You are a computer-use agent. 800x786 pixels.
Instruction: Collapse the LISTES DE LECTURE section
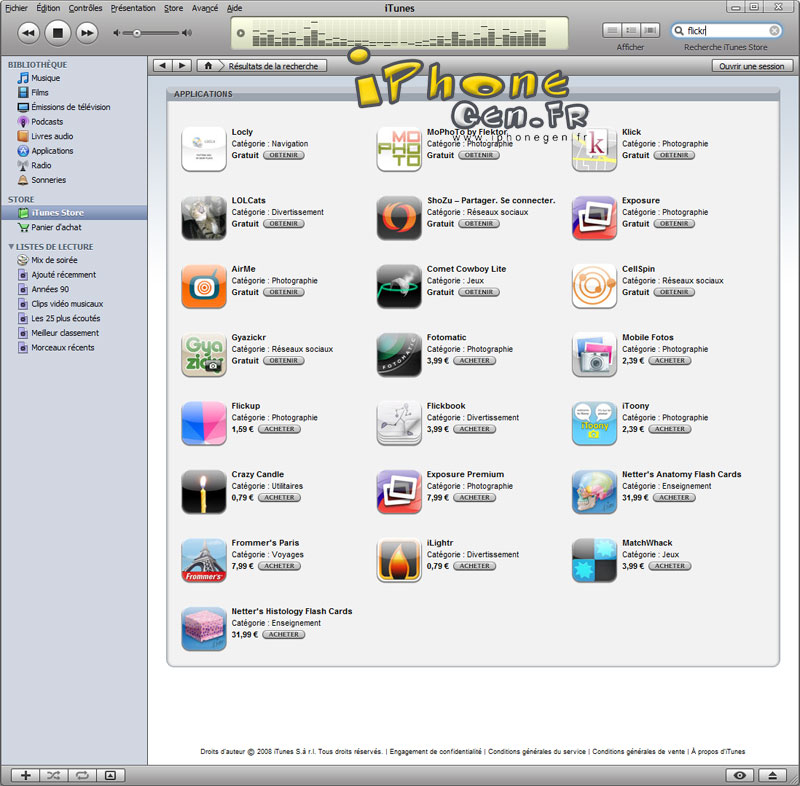[x=11, y=247]
